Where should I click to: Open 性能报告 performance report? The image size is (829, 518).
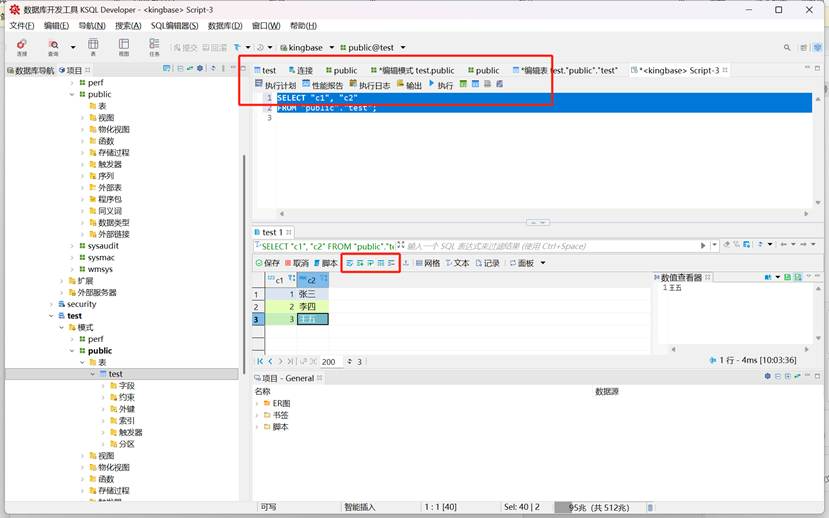(321, 86)
